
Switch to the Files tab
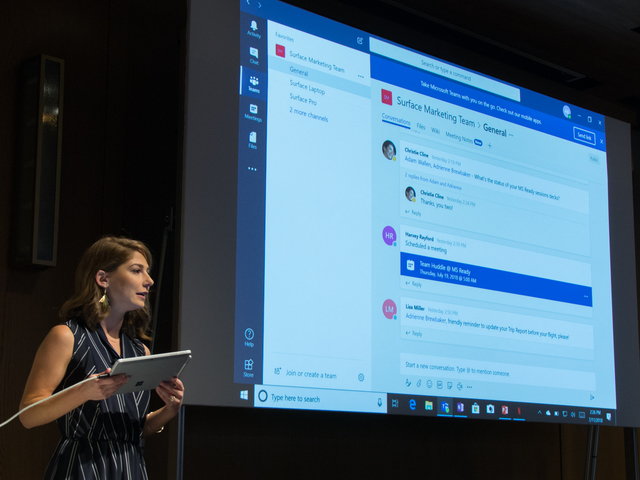421,129
